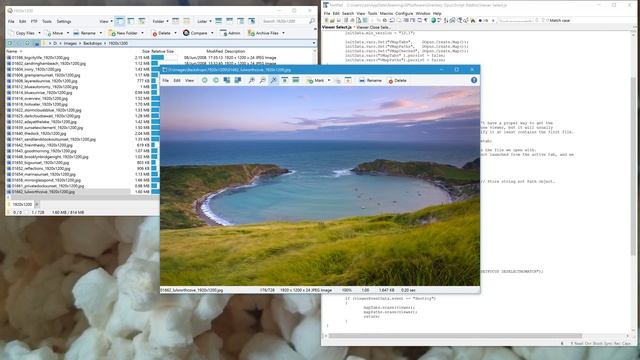
Task: Expand the path history dropdown in location bar
Action: tap(313, 43)
